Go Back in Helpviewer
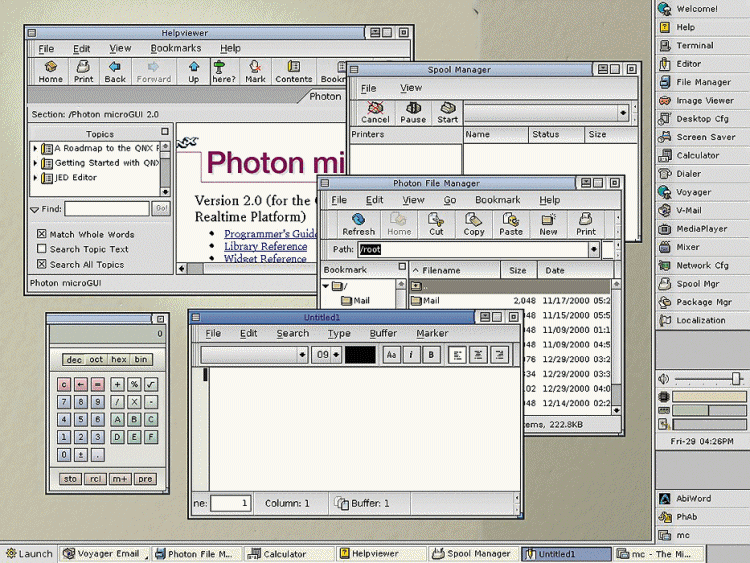Screen dimensions: 750x563 (x=115, y=72)
